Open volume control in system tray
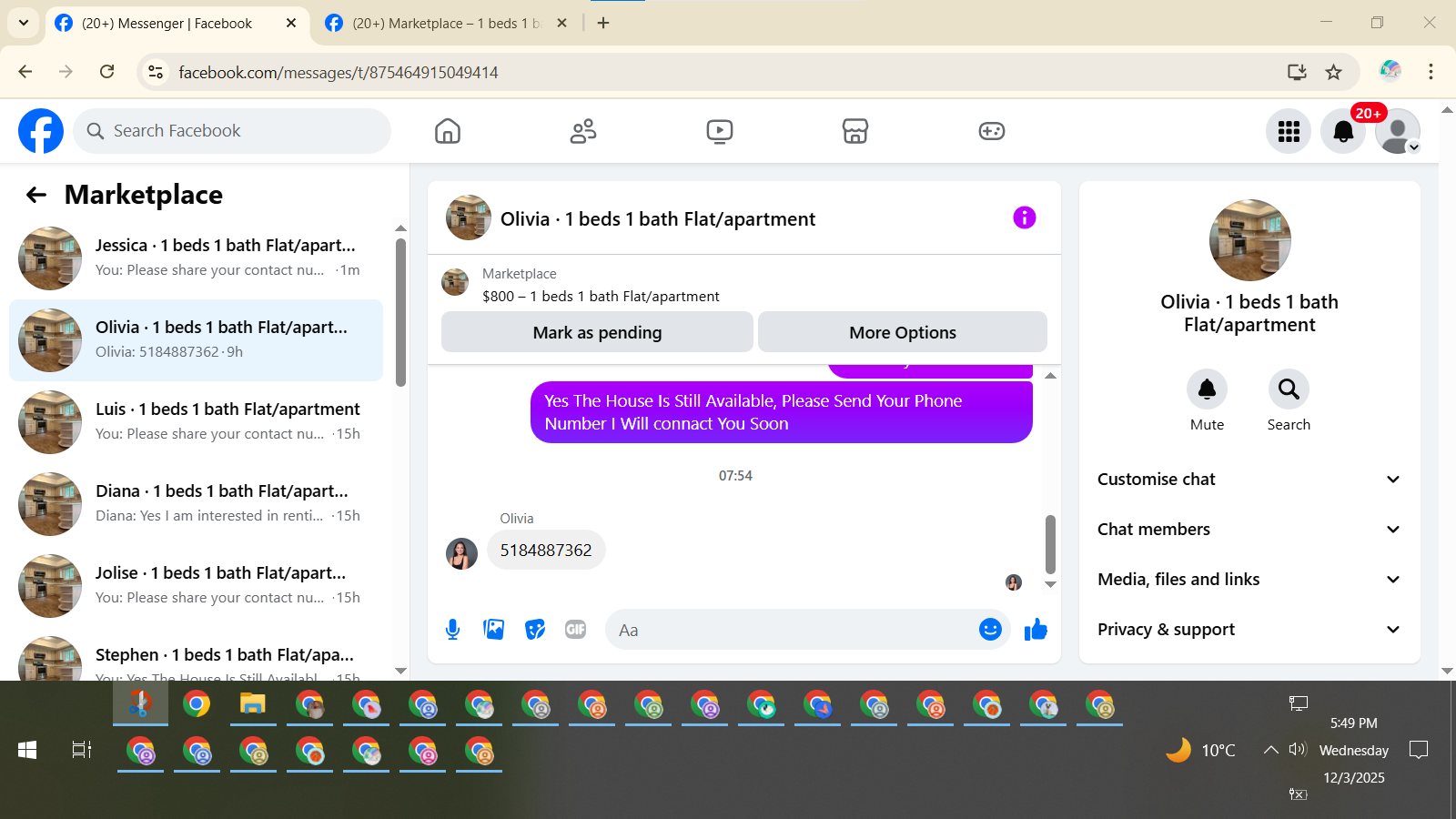Screen dimensions: 1456x819 click(x=1298, y=750)
